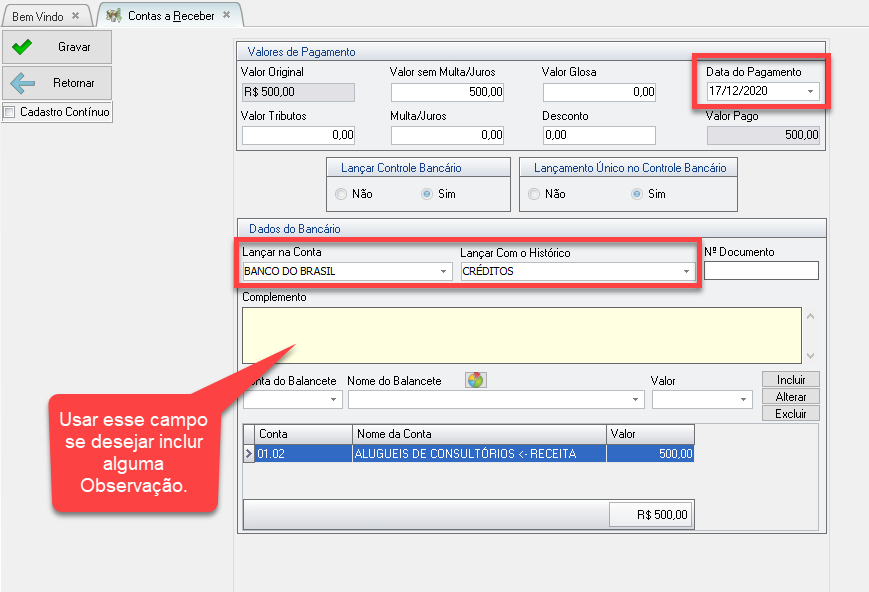Expand the Lançar na Conta dropdown
The height and width of the screenshot is (592, 869).
point(443,271)
